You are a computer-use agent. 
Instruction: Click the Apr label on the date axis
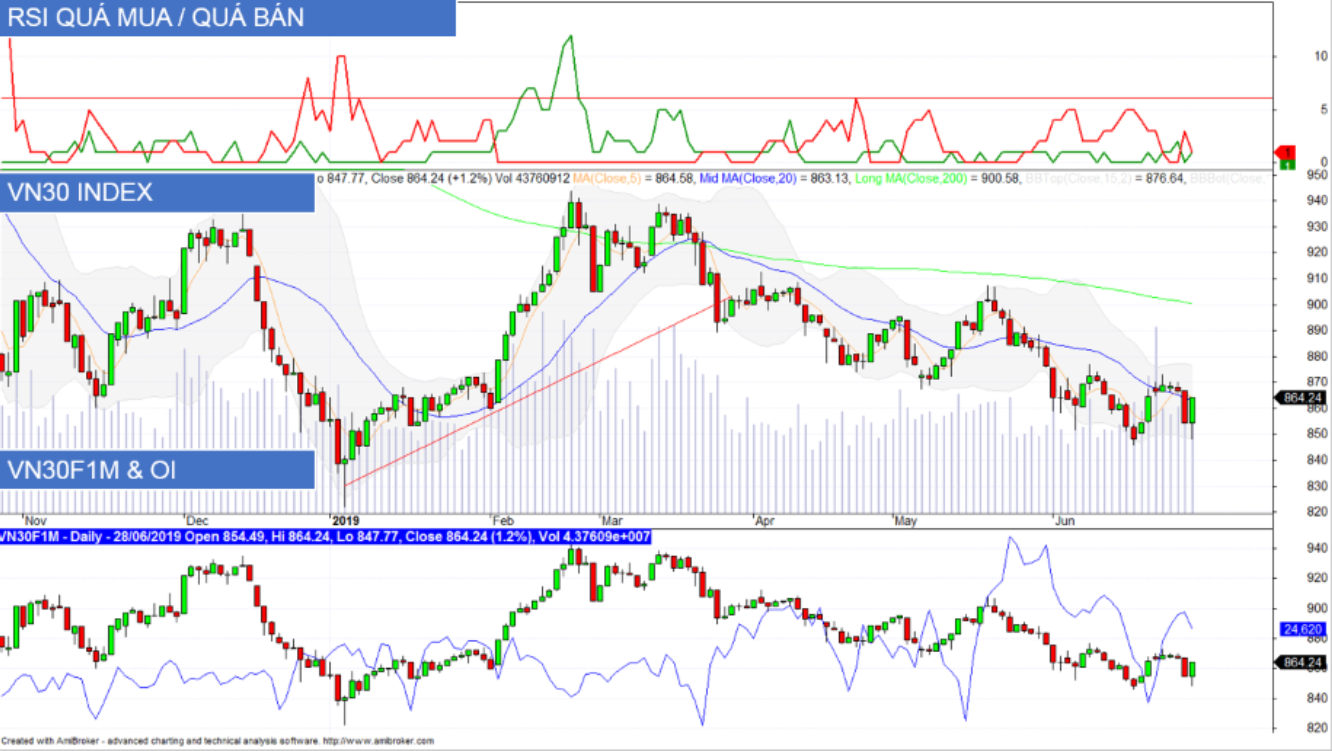pyautogui.click(x=765, y=521)
